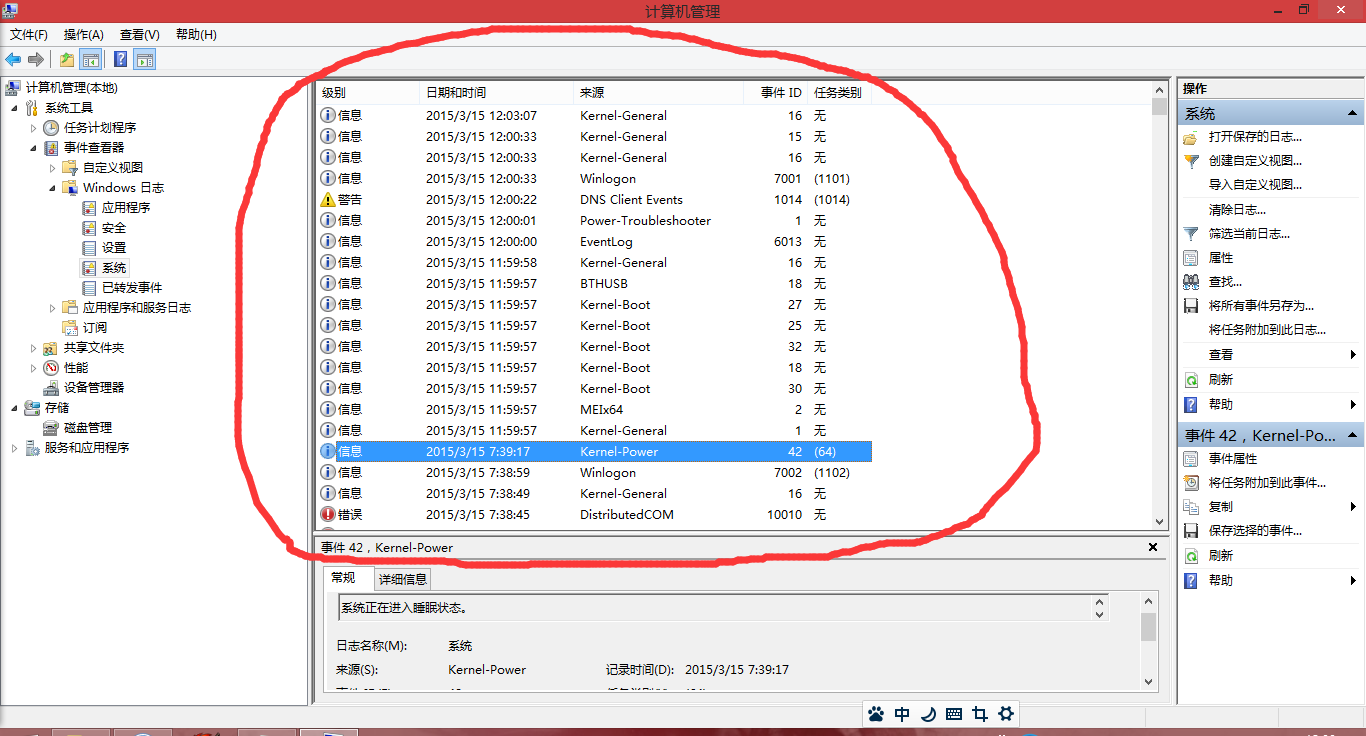Click the blue Help toolbar icon
The image size is (1366, 736).
coord(120,60)
